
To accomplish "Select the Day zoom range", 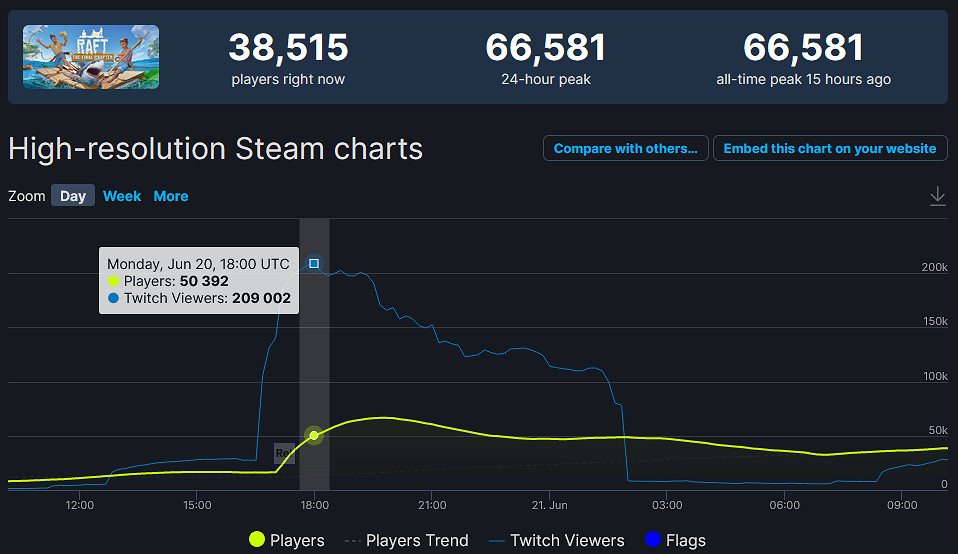I will pyautogui.click(x=73, y=196).
